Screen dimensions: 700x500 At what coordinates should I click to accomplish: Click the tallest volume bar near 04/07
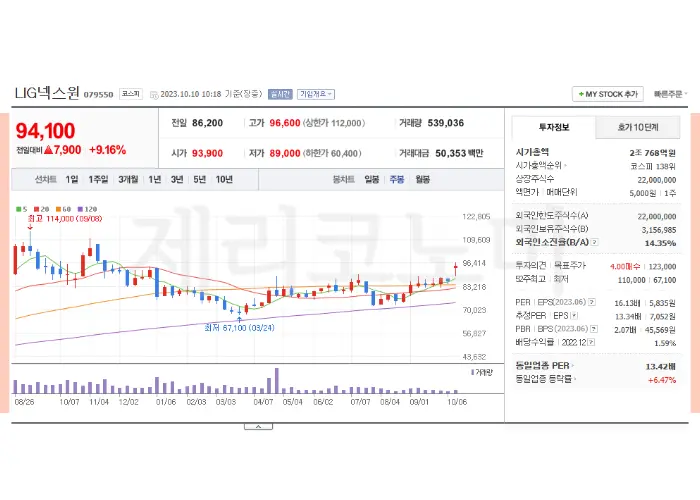coord(277,380)
